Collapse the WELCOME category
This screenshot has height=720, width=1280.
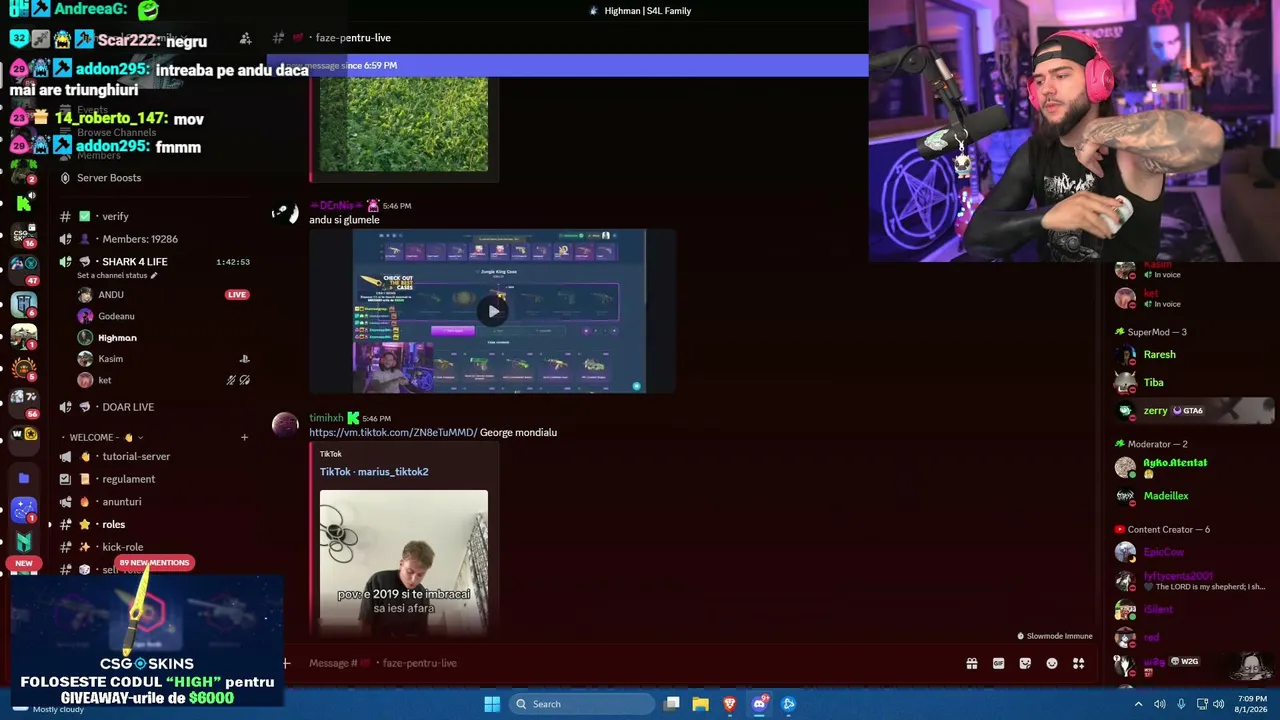[105, 437]
